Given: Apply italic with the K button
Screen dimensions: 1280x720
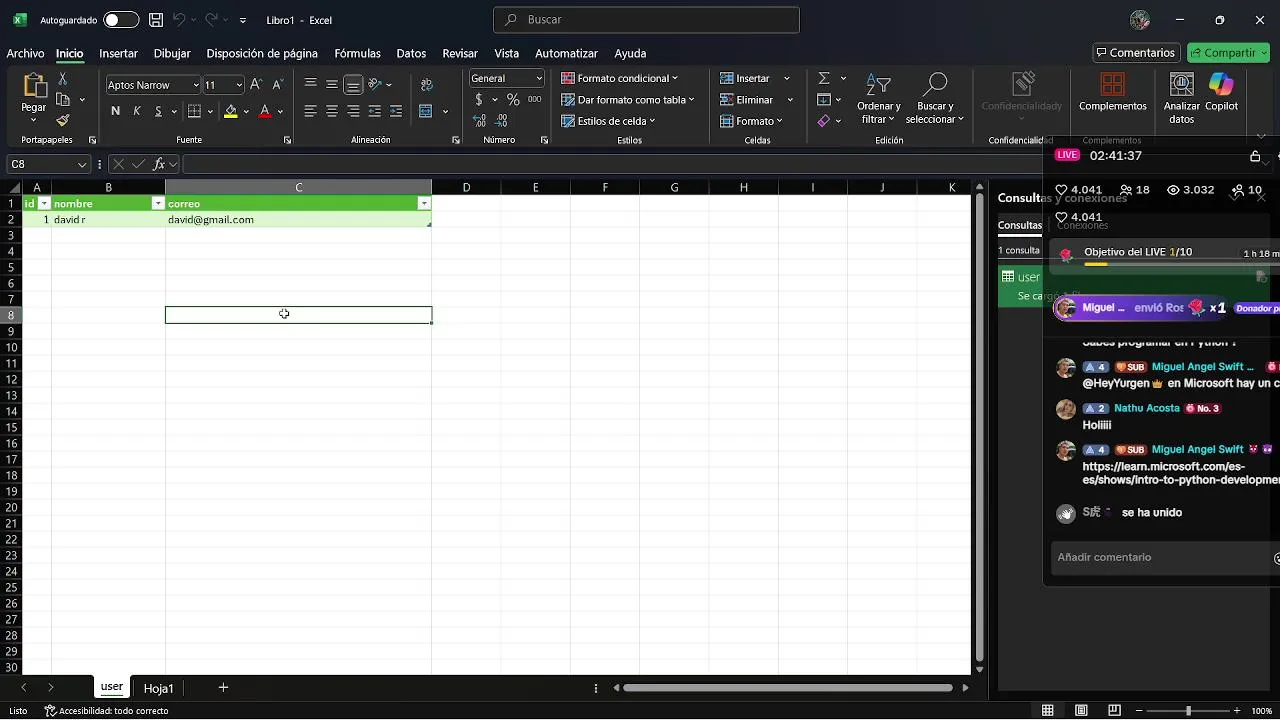Looking at the screenshot, I should 137,111.
